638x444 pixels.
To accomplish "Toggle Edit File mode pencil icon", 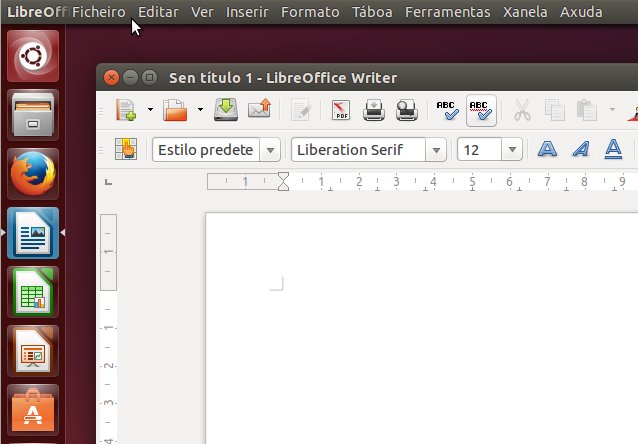I will click(301, 110).
